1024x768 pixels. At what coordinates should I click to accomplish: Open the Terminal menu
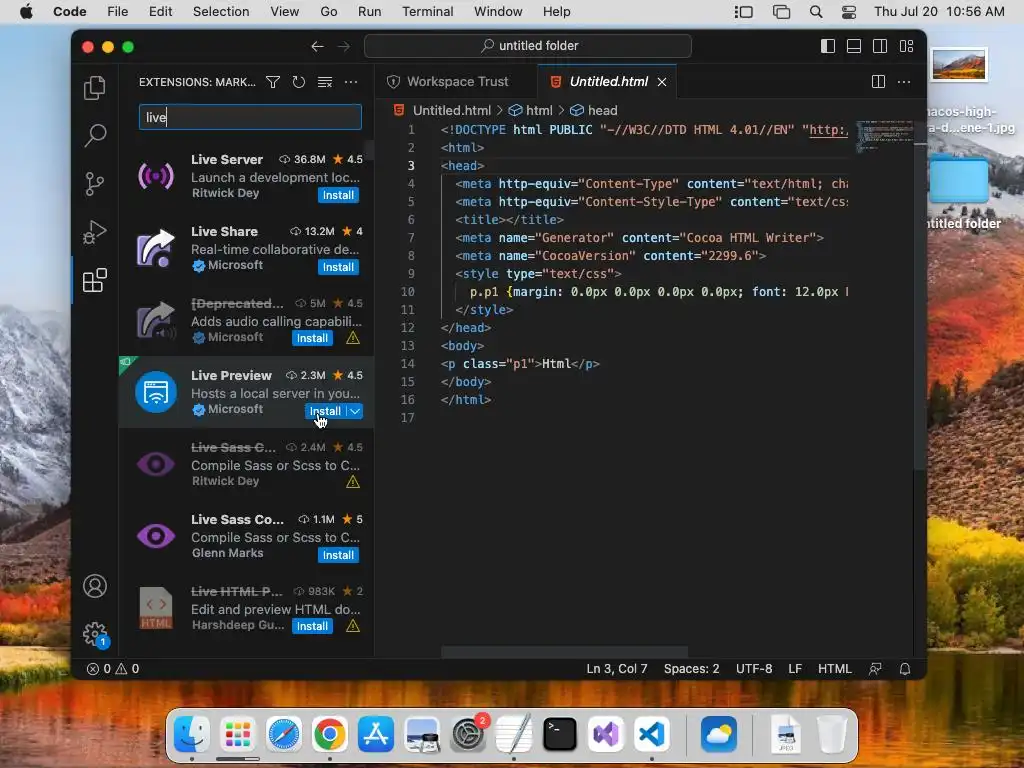click(x=427, y=12)
